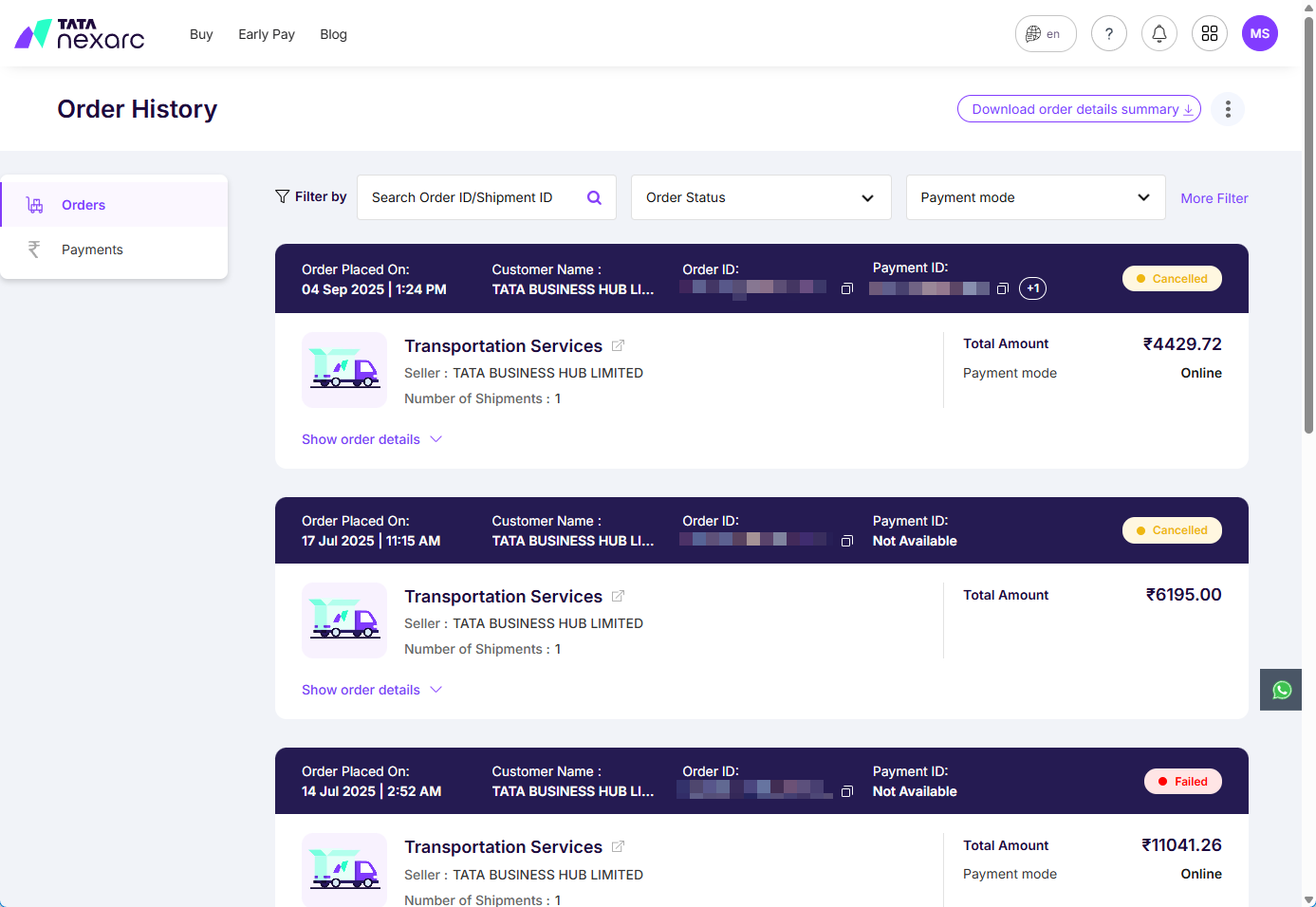
Task: Click the ₹6195.00 total amount
Action: point(1183,595)
